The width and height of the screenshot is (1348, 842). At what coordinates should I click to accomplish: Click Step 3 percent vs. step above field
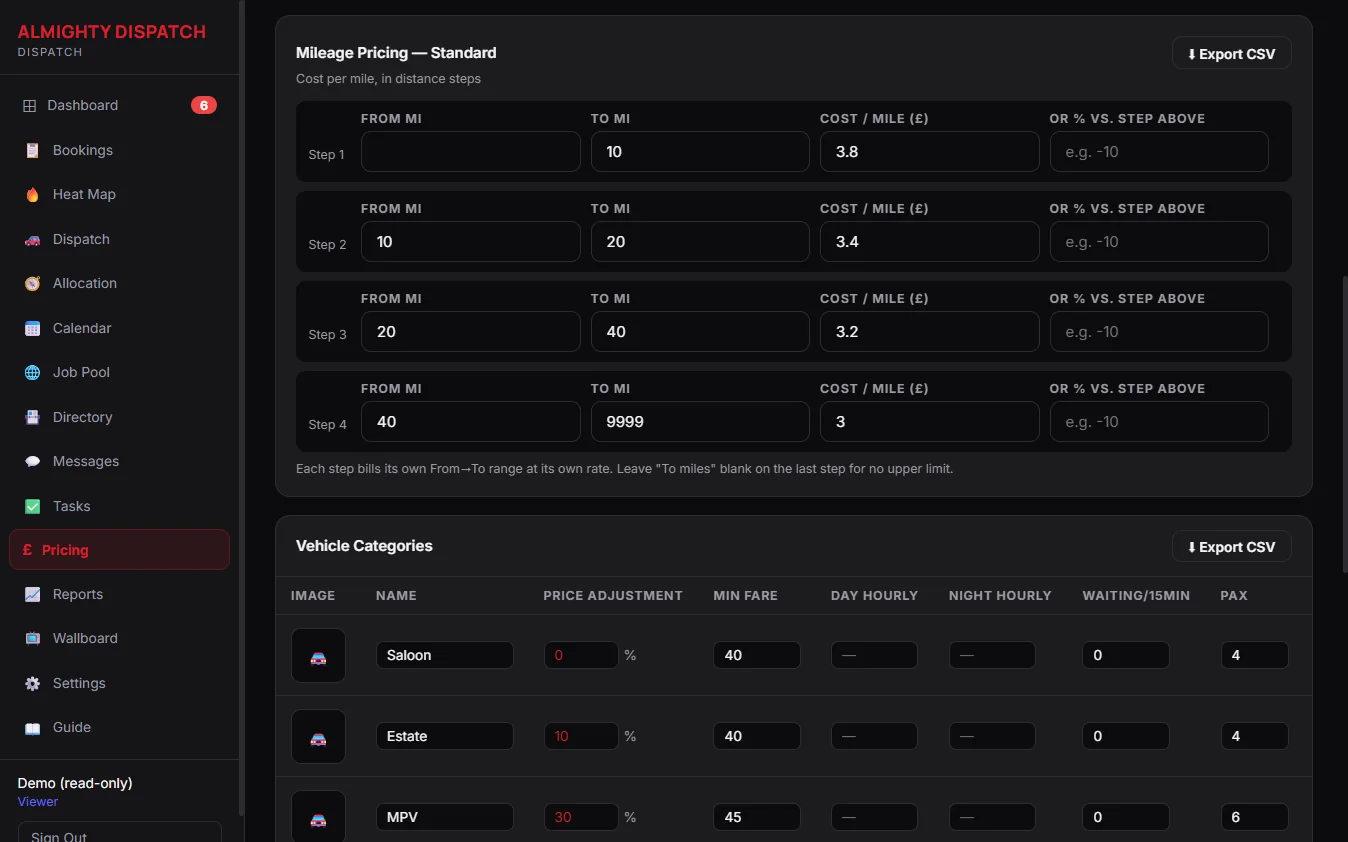pos(1159,332)
